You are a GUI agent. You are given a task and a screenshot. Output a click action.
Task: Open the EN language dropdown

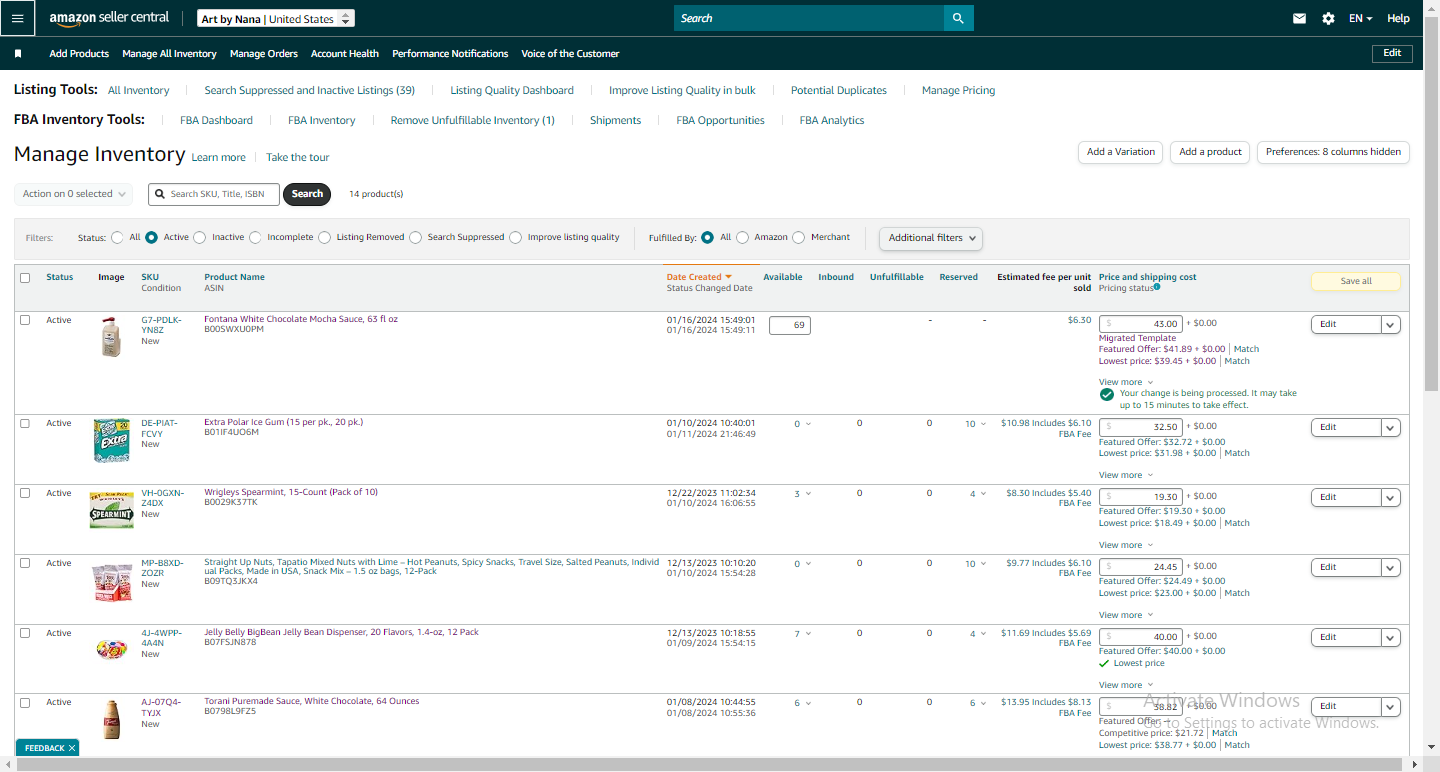tap(1360, 18)
